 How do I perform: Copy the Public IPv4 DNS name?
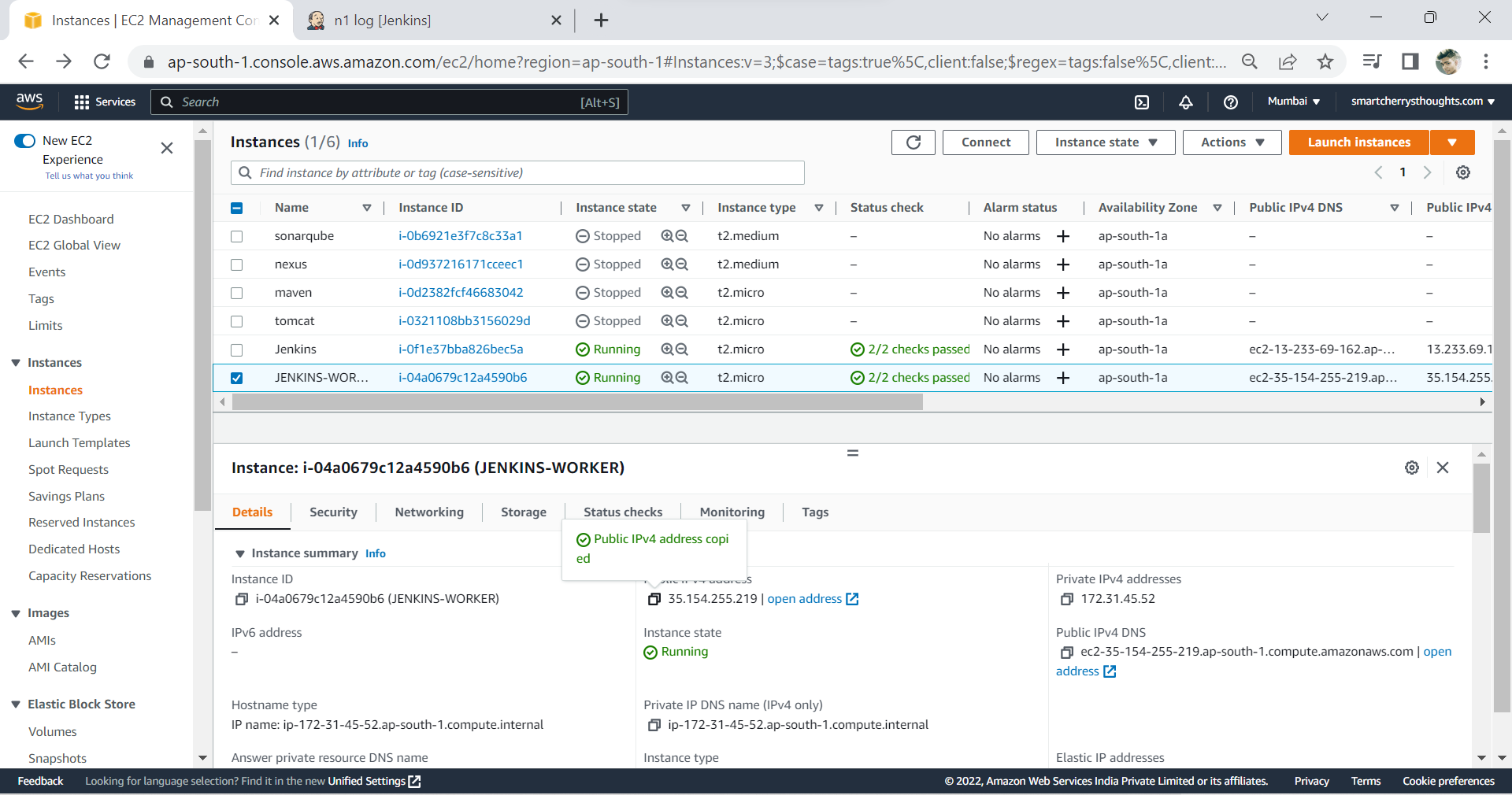point(1066,653)
